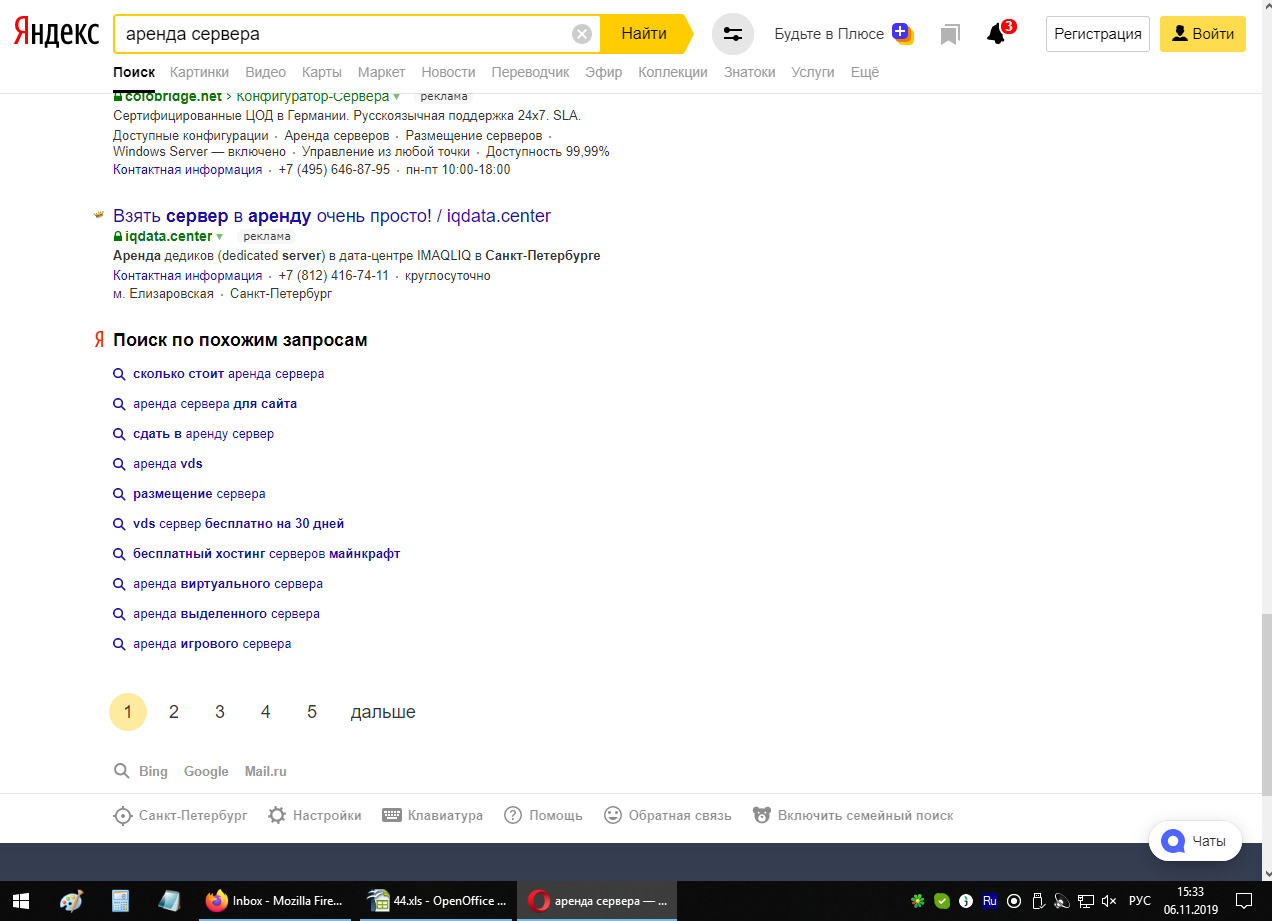The width and height of the screenshot is (1272, 921).
Task: Search related query размещение сервера
Action: [199, 493]
